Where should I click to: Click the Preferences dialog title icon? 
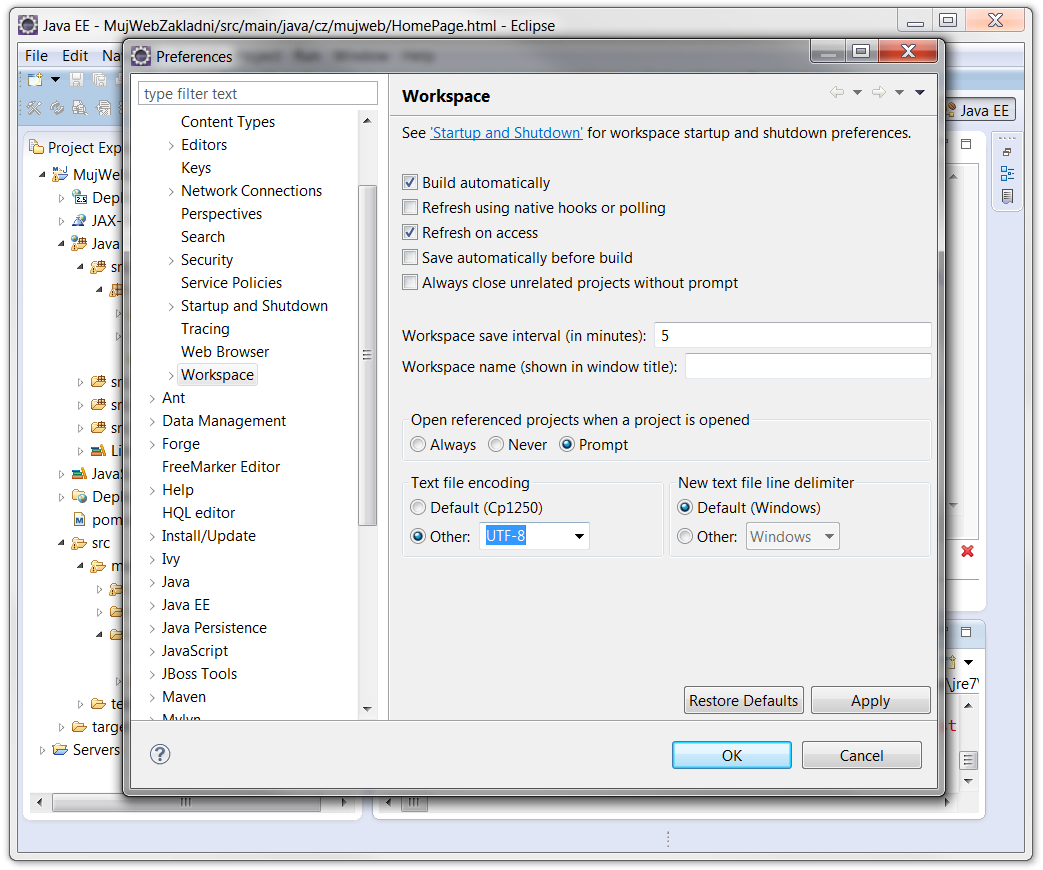pyautogui.click(x=140, y=56)
